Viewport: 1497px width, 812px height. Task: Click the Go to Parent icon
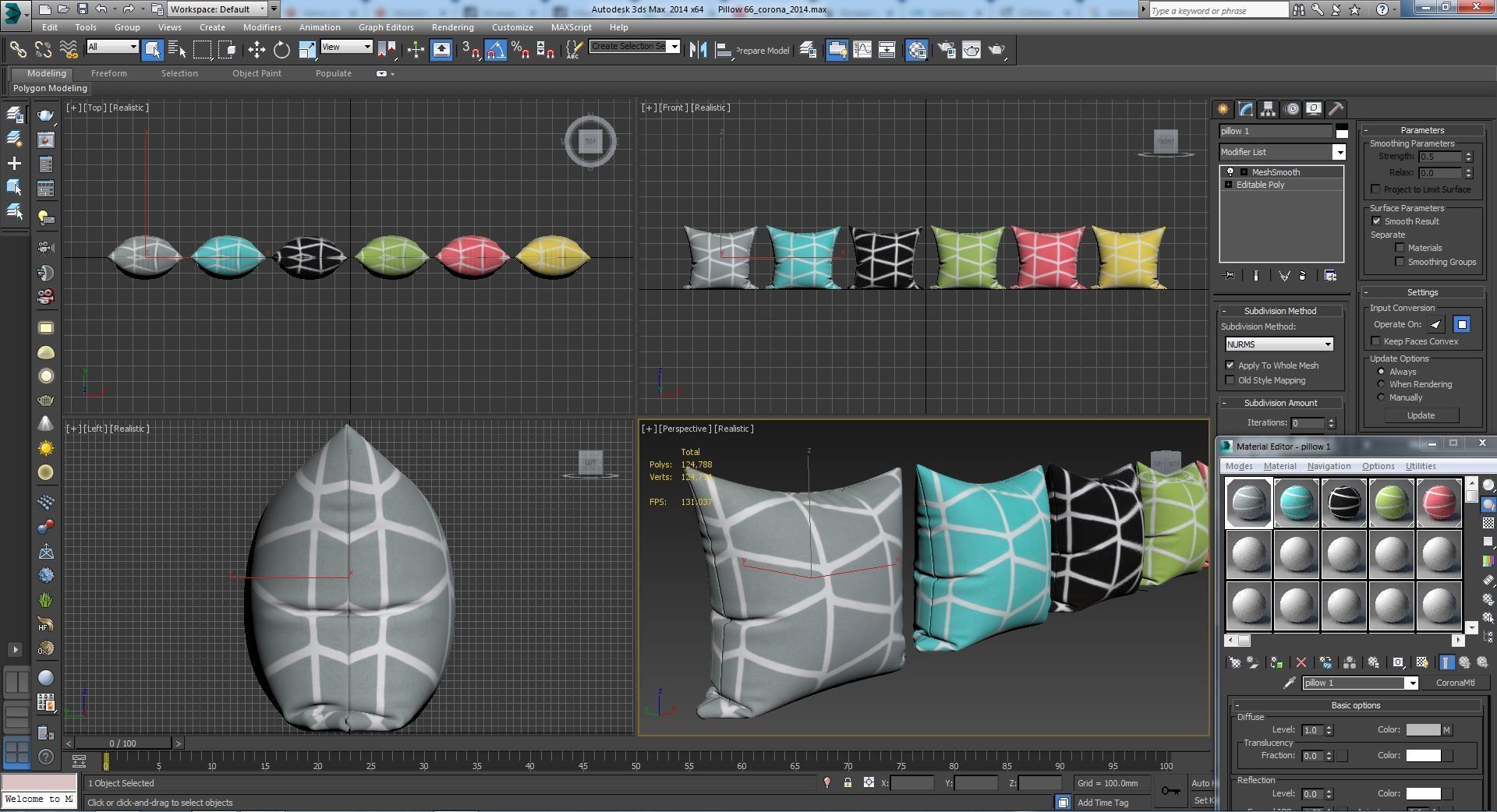click(x=1464, y=662)
